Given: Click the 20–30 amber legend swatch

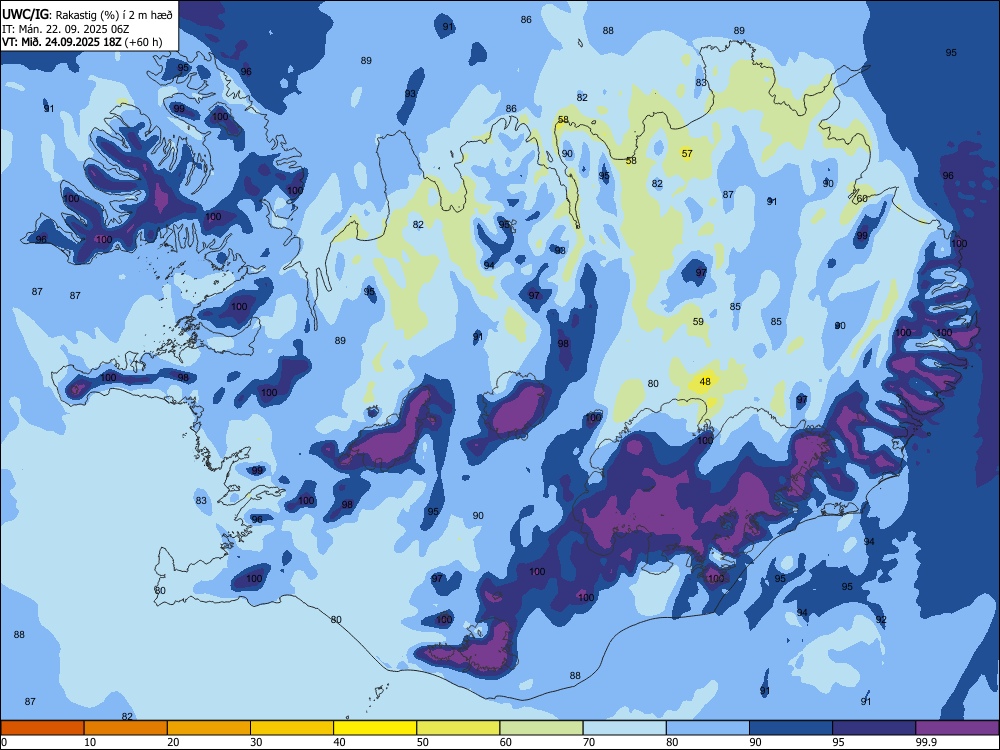Looking at the screenshot, I should coord(209,728).
